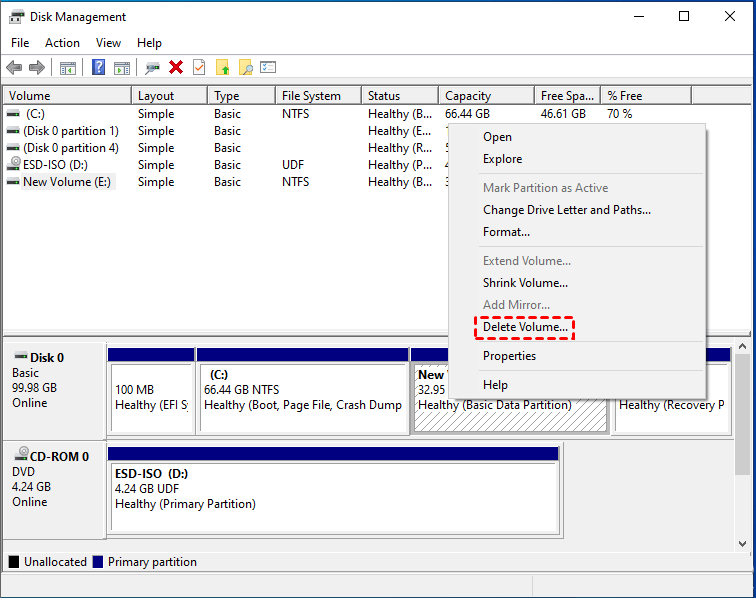Click the blue Help question mark icon
This screenshot has width=756, height=598.
pos(99,67)
